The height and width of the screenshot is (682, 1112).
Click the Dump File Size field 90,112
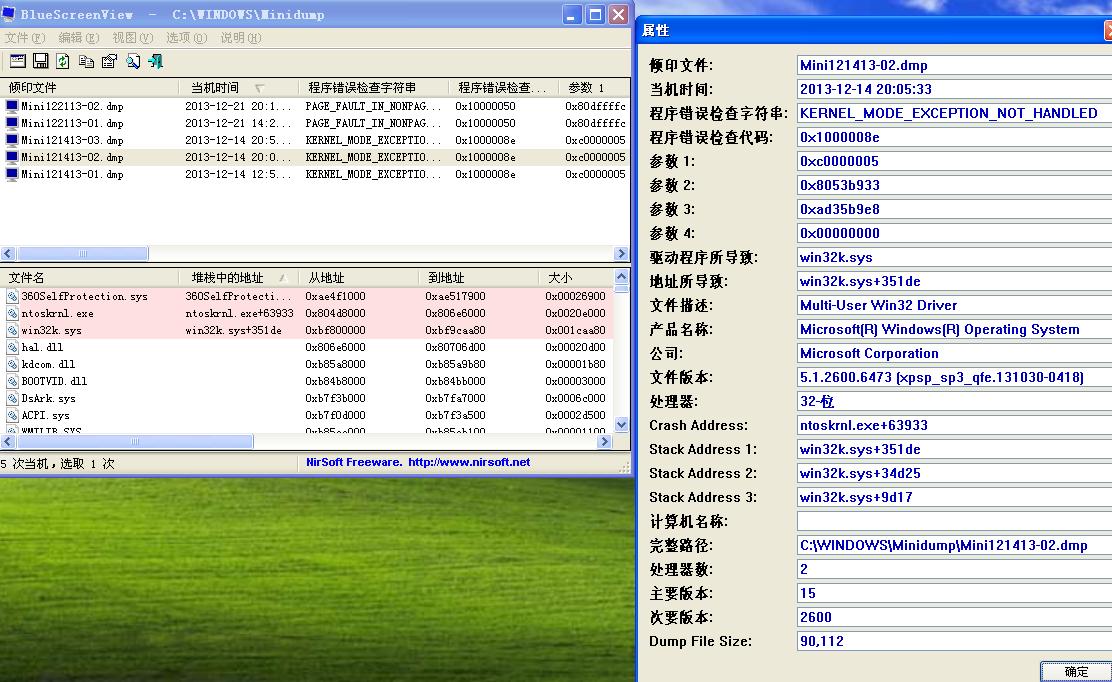(954, 642)
